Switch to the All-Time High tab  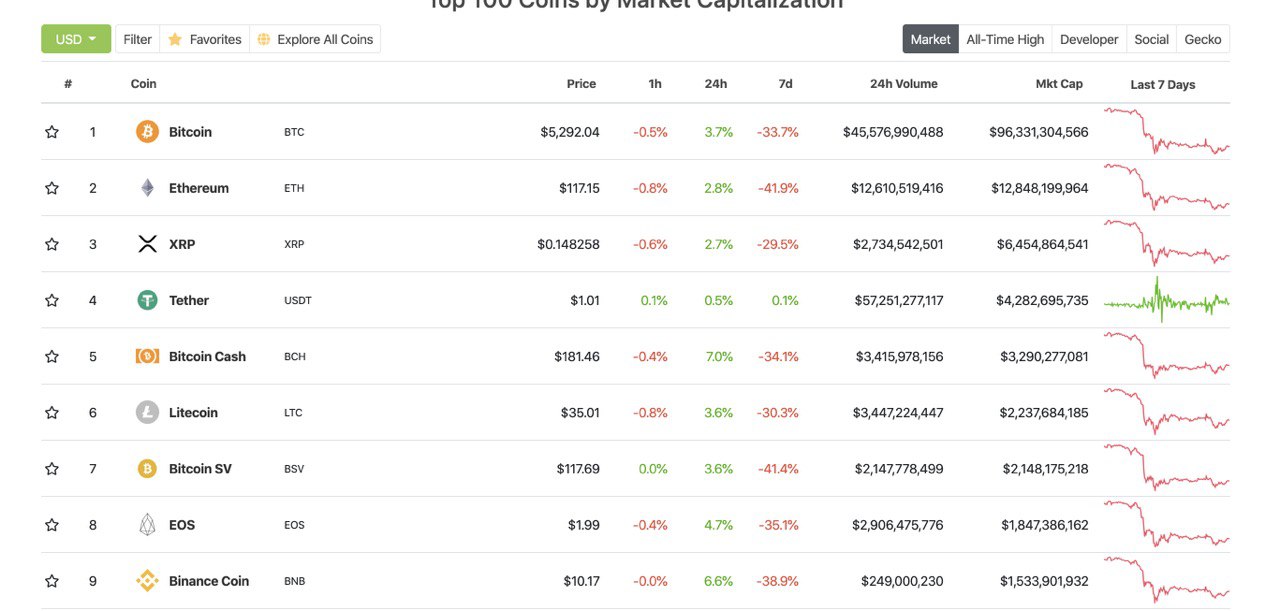click(1004, 39)
